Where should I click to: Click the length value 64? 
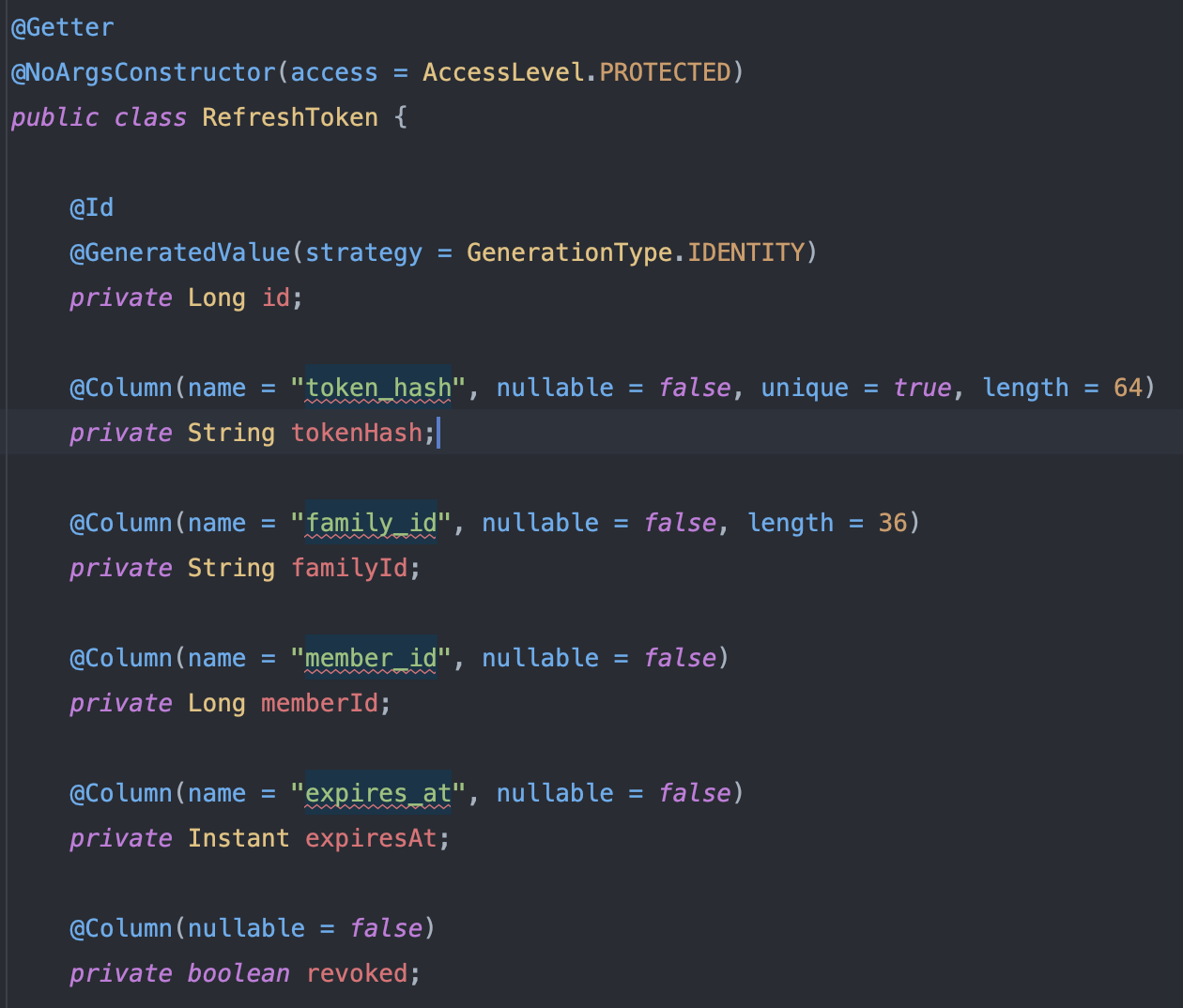tap(1128, 388)
